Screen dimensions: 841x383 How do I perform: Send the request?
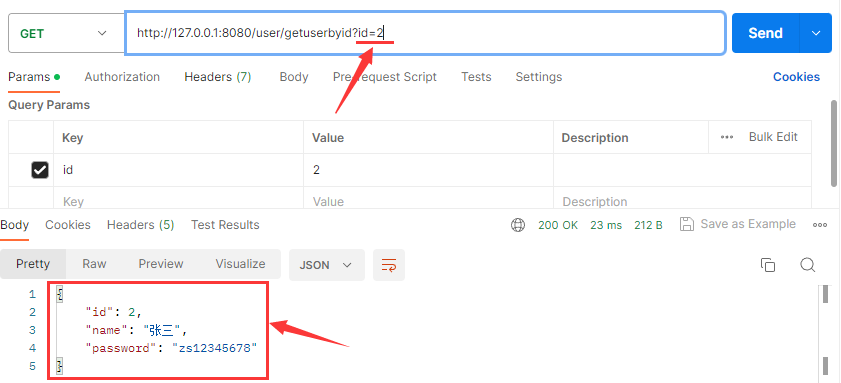(765, 33)
